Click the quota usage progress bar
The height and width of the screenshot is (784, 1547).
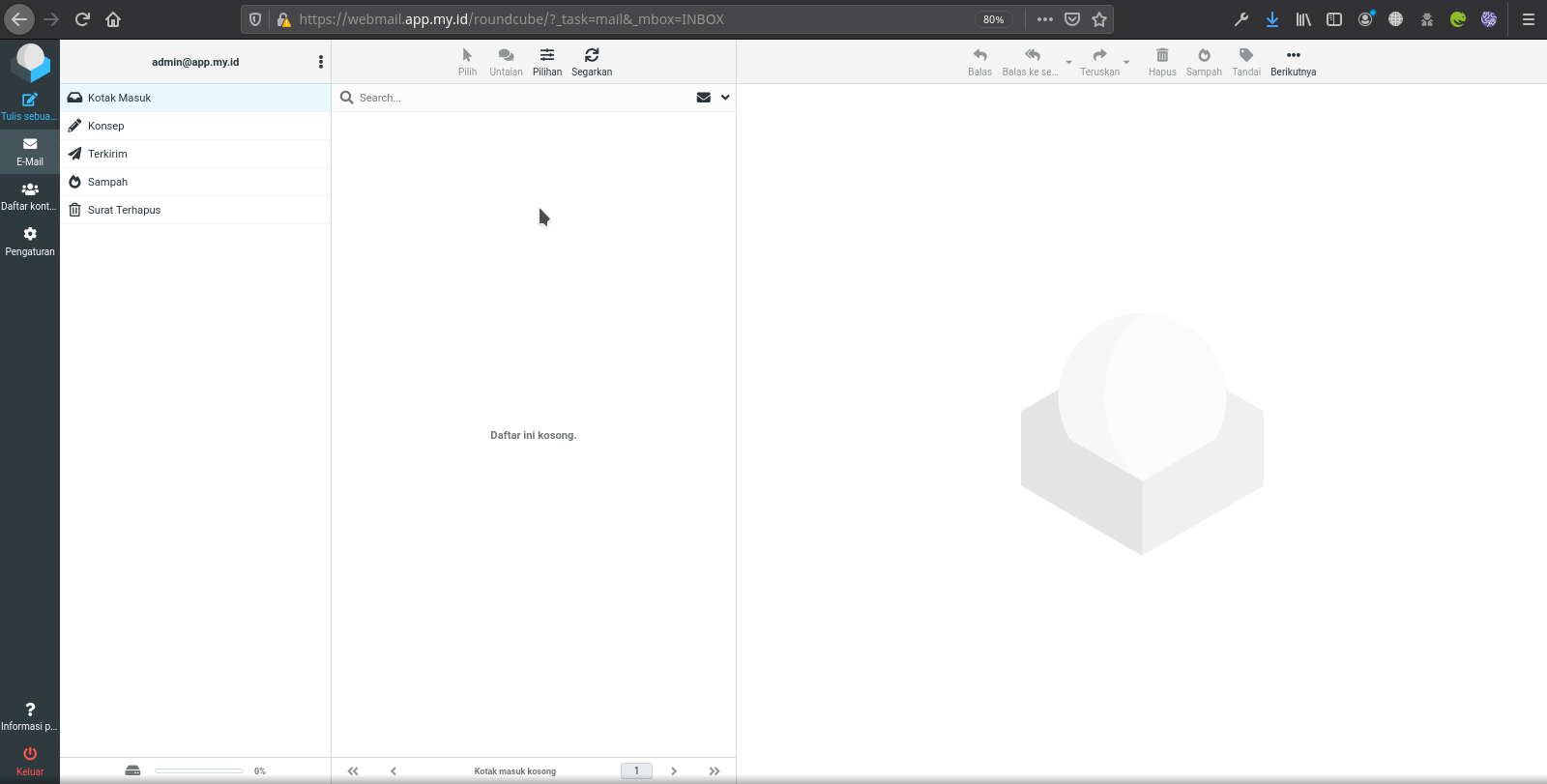(x=199, y=770)
